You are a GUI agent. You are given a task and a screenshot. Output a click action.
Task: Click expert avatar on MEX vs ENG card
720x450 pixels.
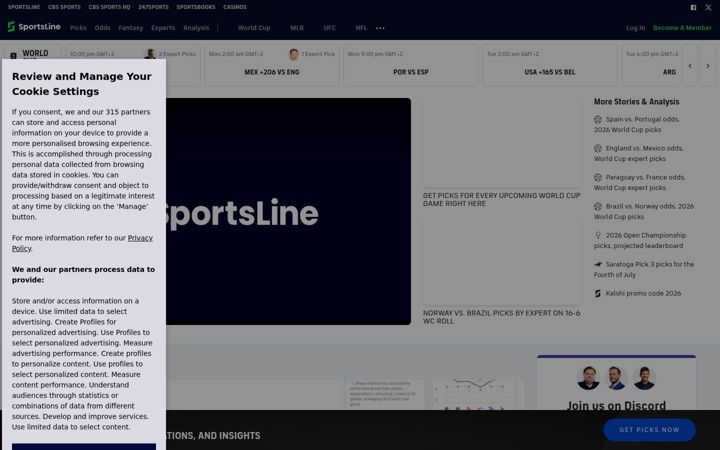click(294, 54)
